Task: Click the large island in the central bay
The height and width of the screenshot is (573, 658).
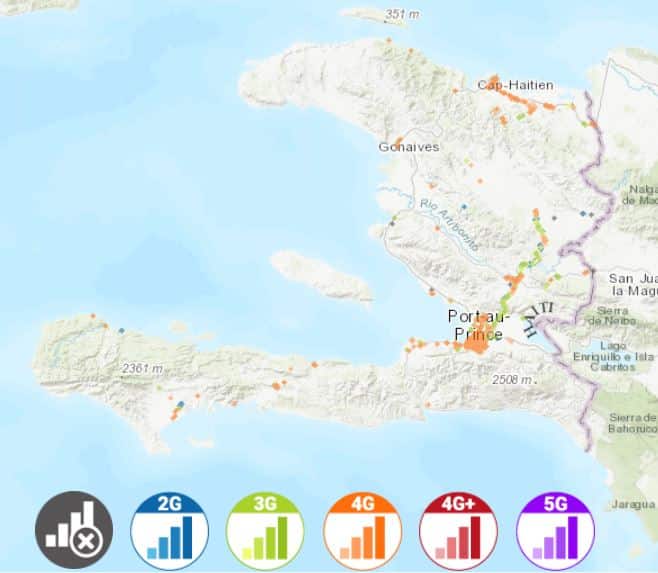Action: tap(322, 274)
